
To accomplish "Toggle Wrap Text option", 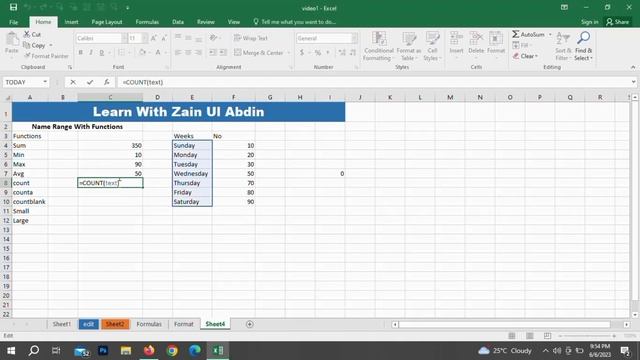I will (x=251, y=38).
